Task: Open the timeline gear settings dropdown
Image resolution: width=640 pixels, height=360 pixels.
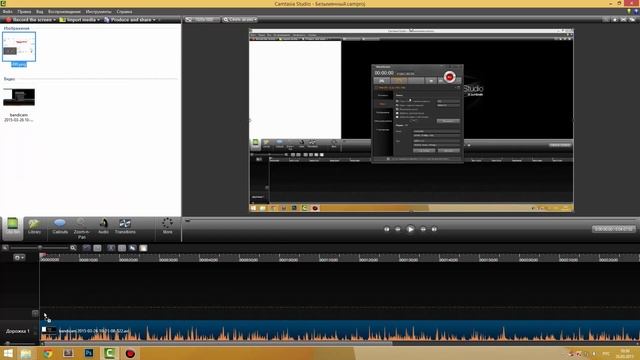Action: click(x=19, y=258)
